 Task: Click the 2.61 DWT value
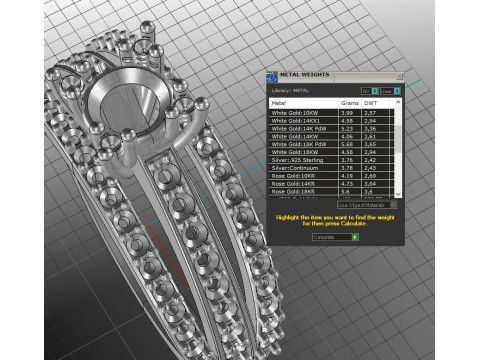370,137
